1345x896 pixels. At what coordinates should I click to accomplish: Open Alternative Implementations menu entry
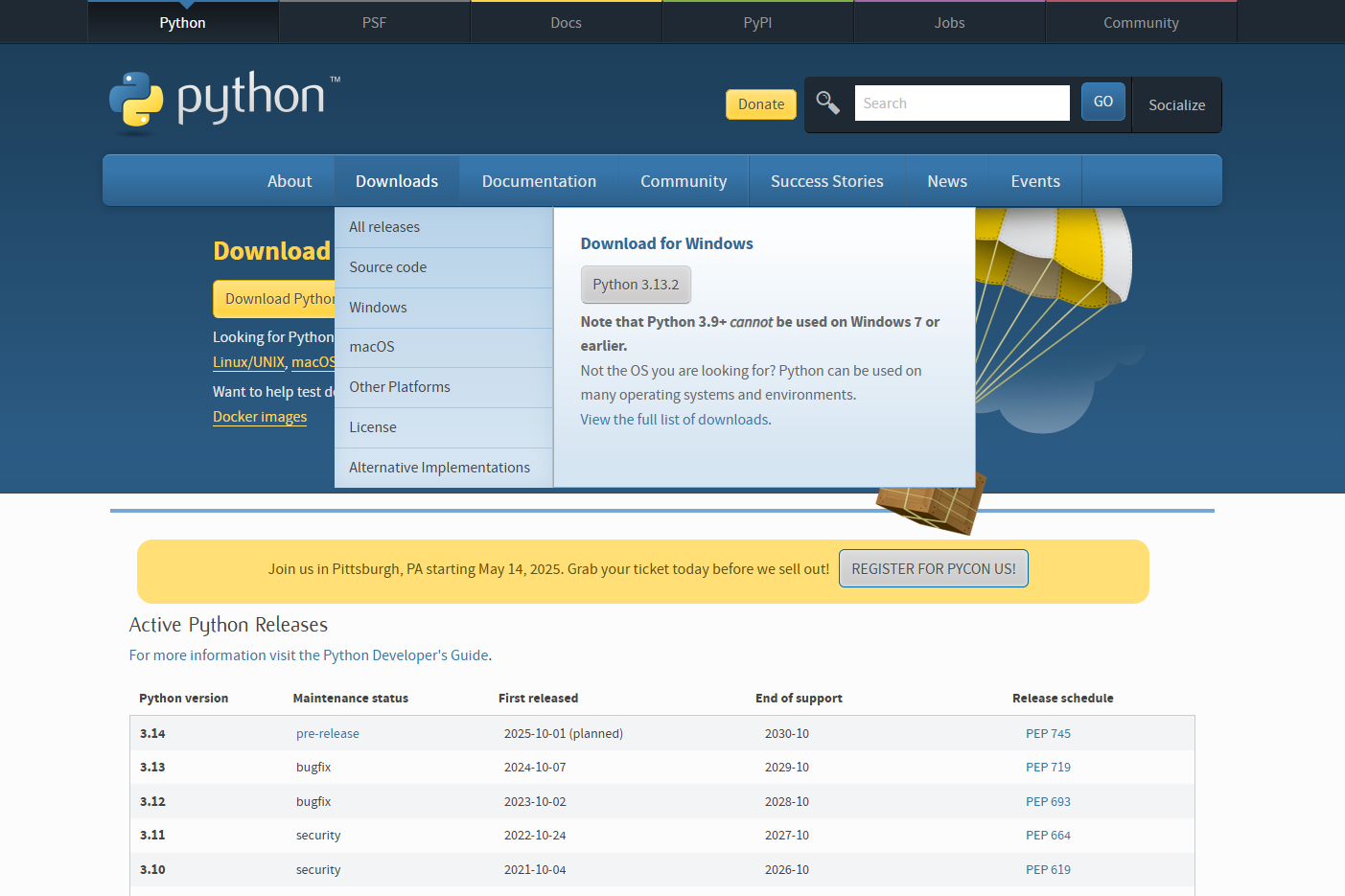pyautogui.click(x=444, y=468)
